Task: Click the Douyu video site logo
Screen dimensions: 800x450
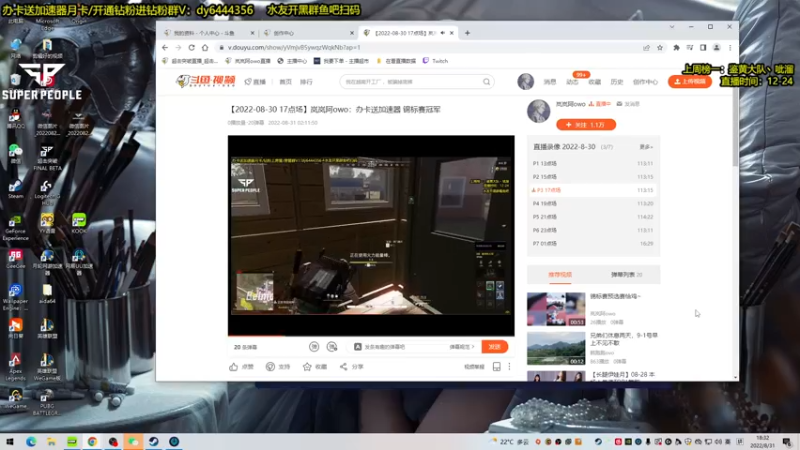Action: click(206, 81)
